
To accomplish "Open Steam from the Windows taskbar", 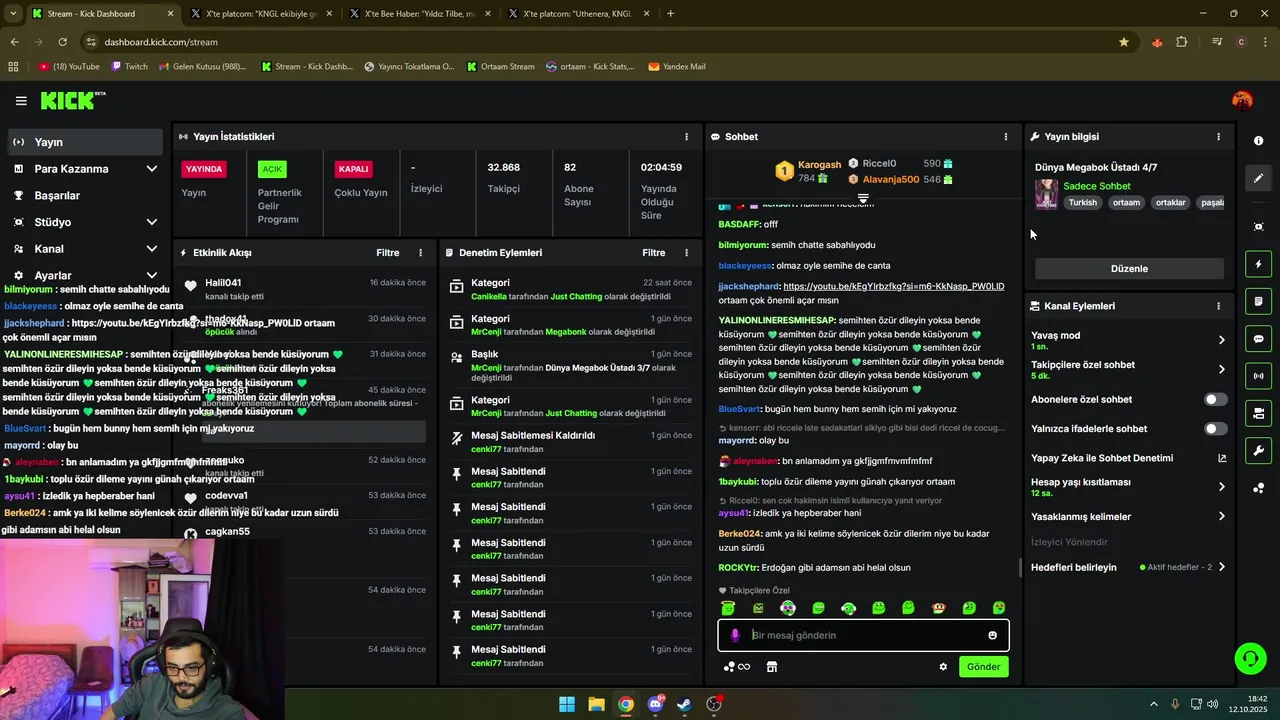I will pos(684,704).
